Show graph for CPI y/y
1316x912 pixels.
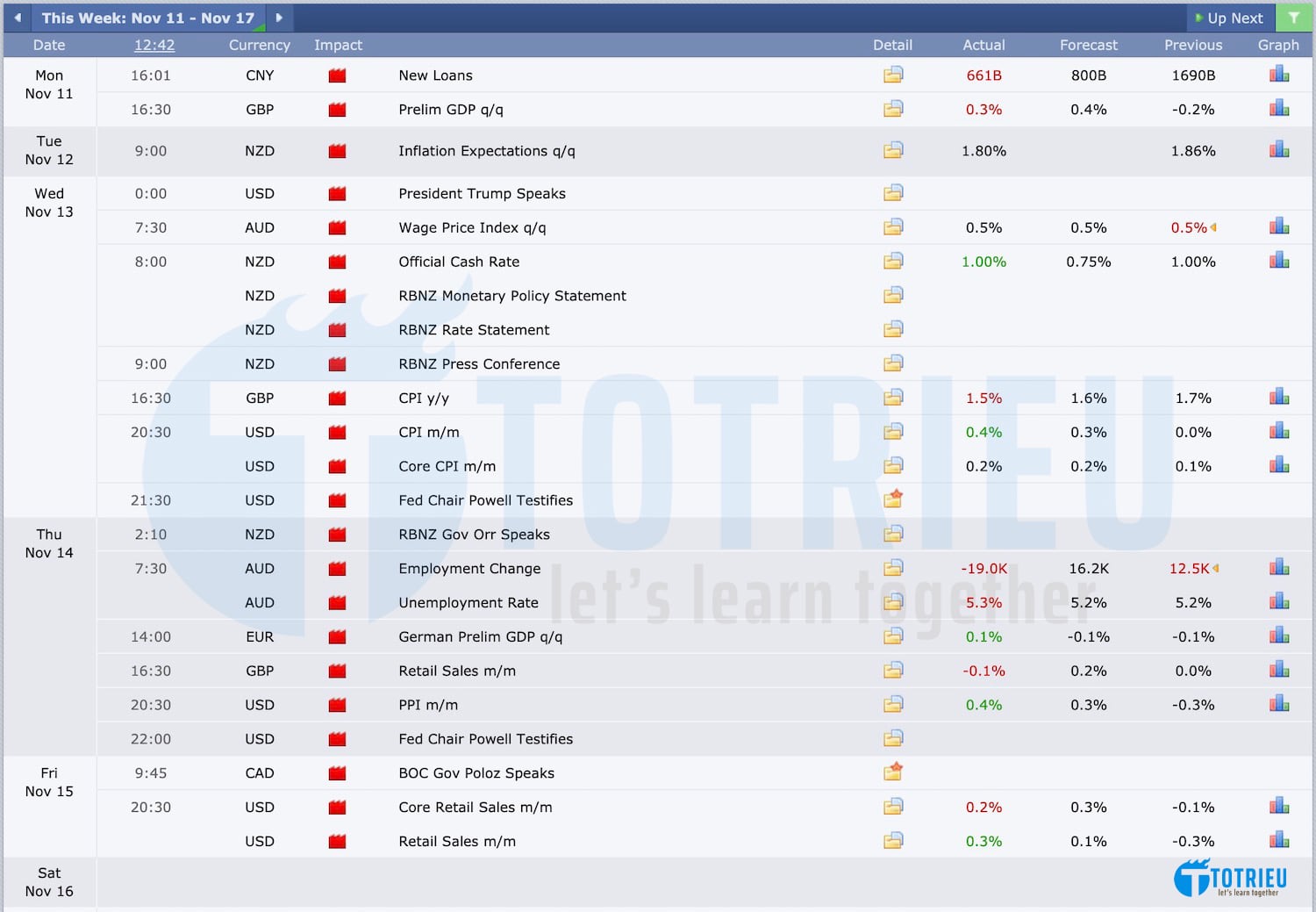[x=1279, y=397]
